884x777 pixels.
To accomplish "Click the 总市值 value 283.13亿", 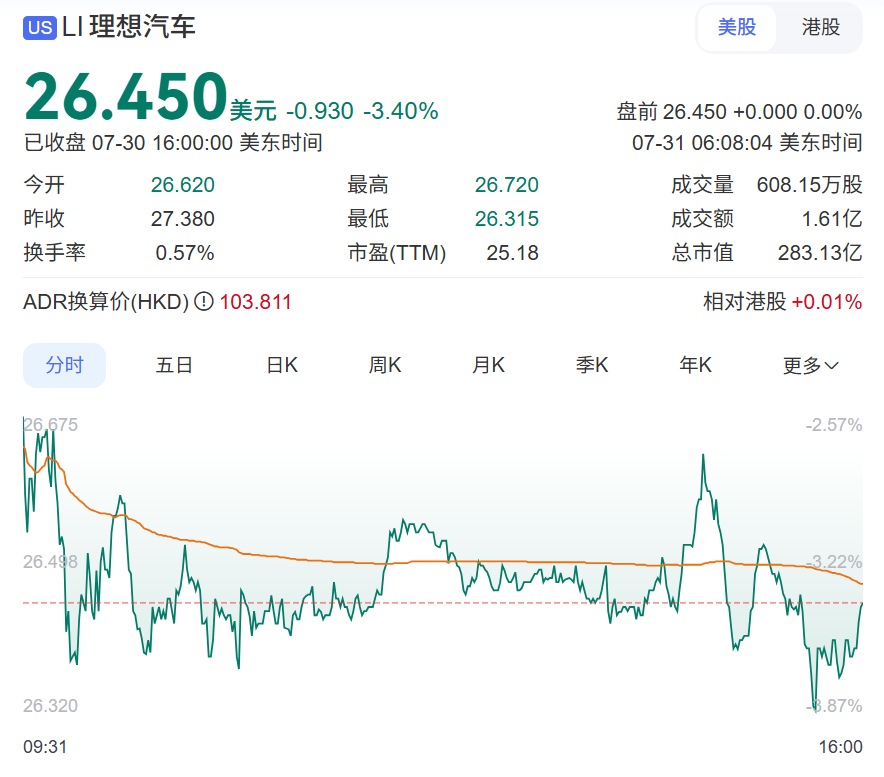I will click(820, 253).
